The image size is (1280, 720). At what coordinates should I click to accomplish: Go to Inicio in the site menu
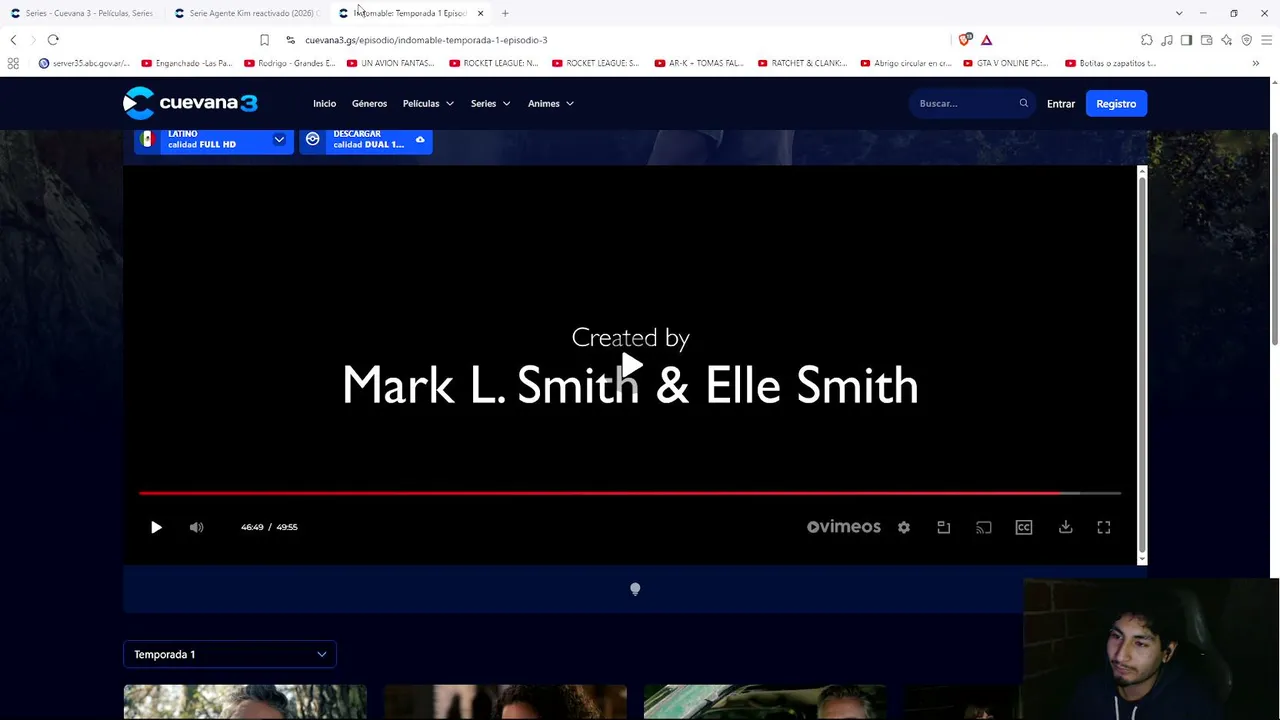(x=324, y=103)
